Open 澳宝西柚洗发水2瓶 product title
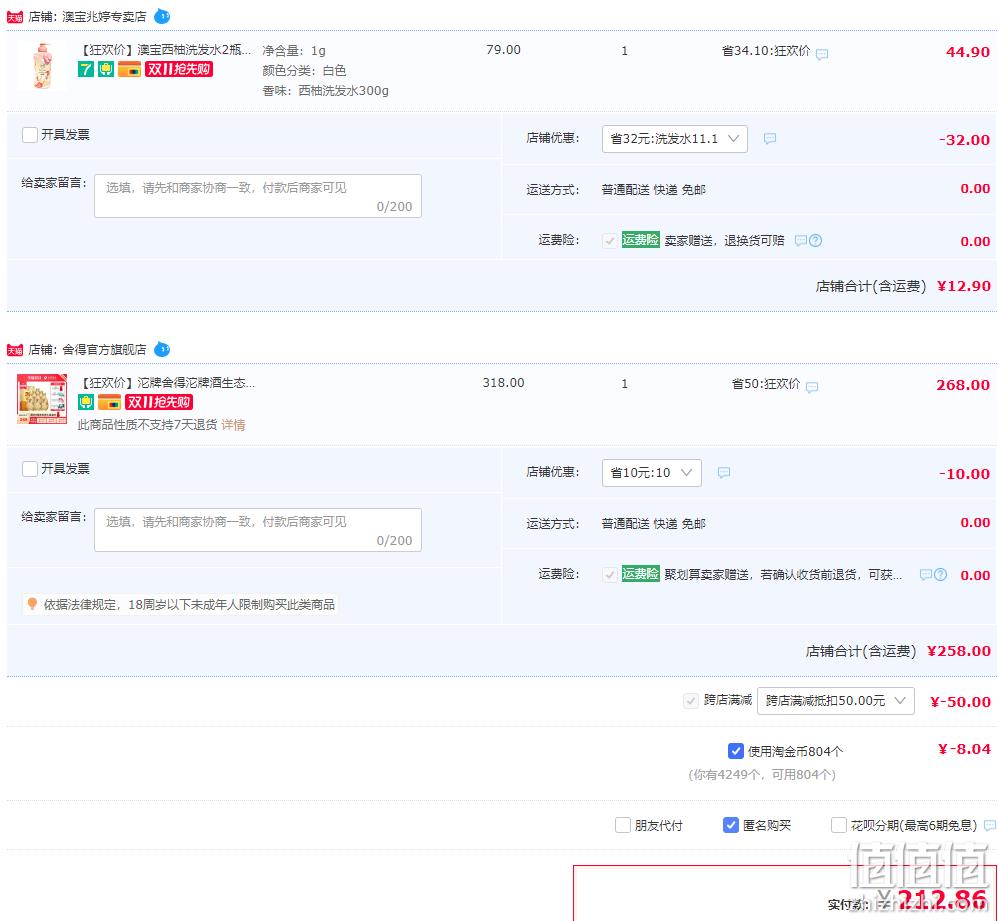The width and height of the screenshot is (998, 921). point(165,50)
